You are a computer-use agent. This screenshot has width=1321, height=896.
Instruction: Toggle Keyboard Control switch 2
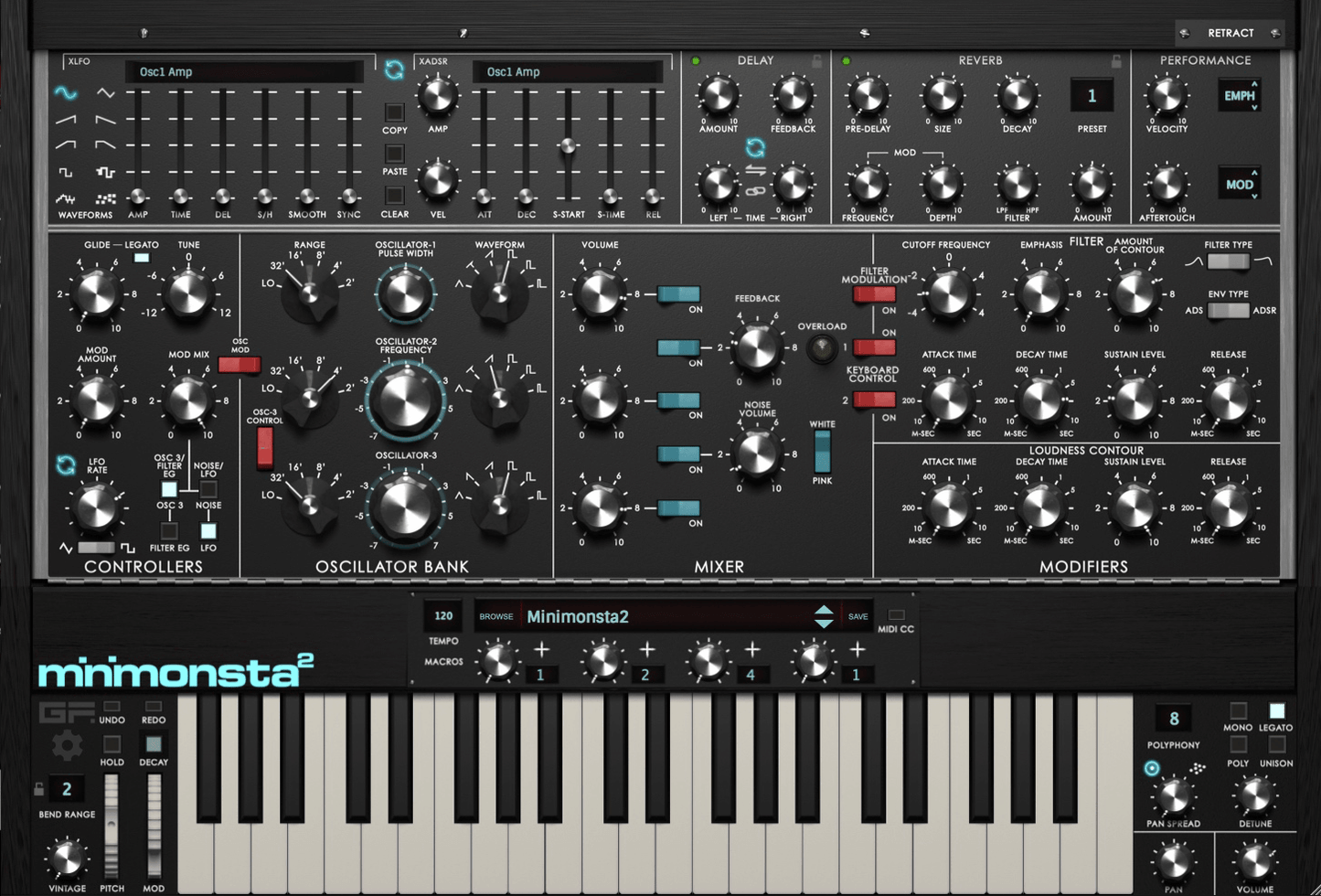(x=874, y=400)
